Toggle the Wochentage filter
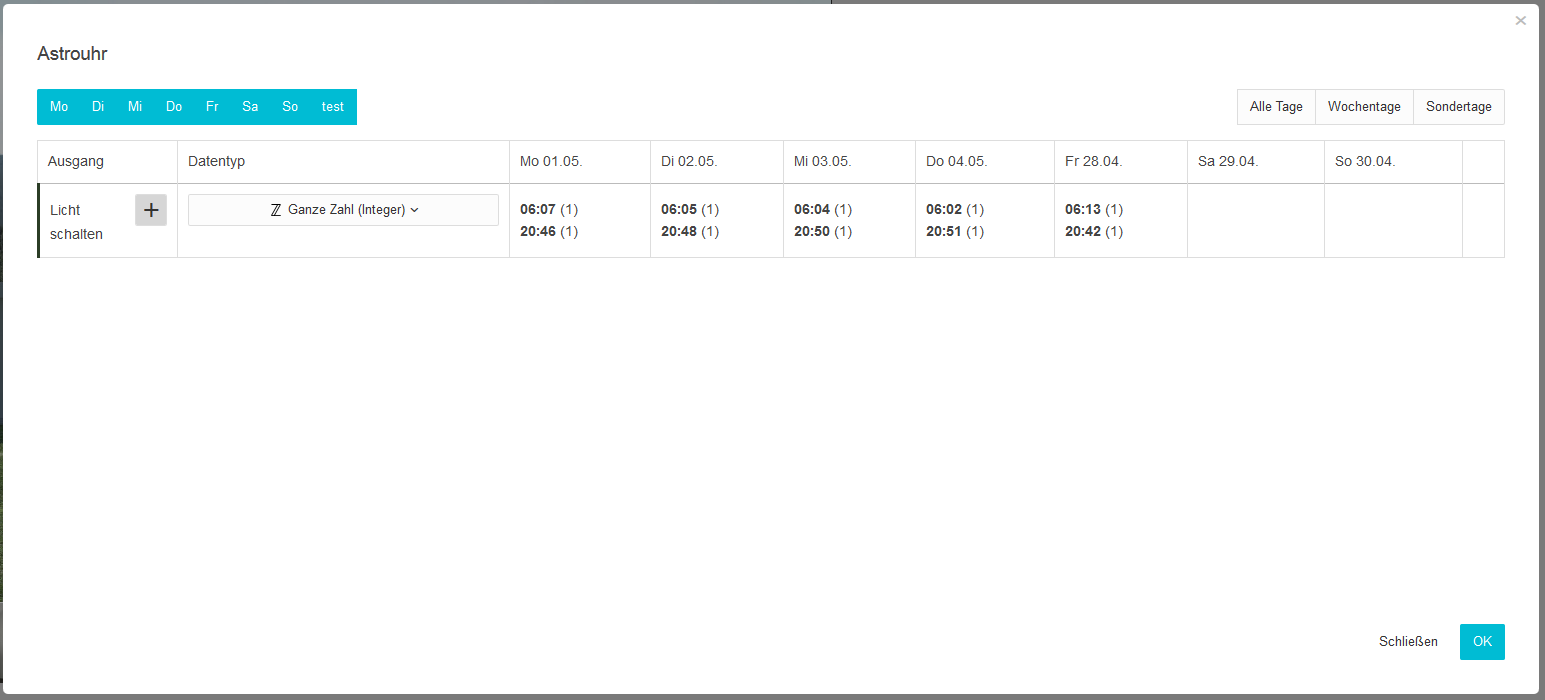1545x700 pixels. point(1364,107)
